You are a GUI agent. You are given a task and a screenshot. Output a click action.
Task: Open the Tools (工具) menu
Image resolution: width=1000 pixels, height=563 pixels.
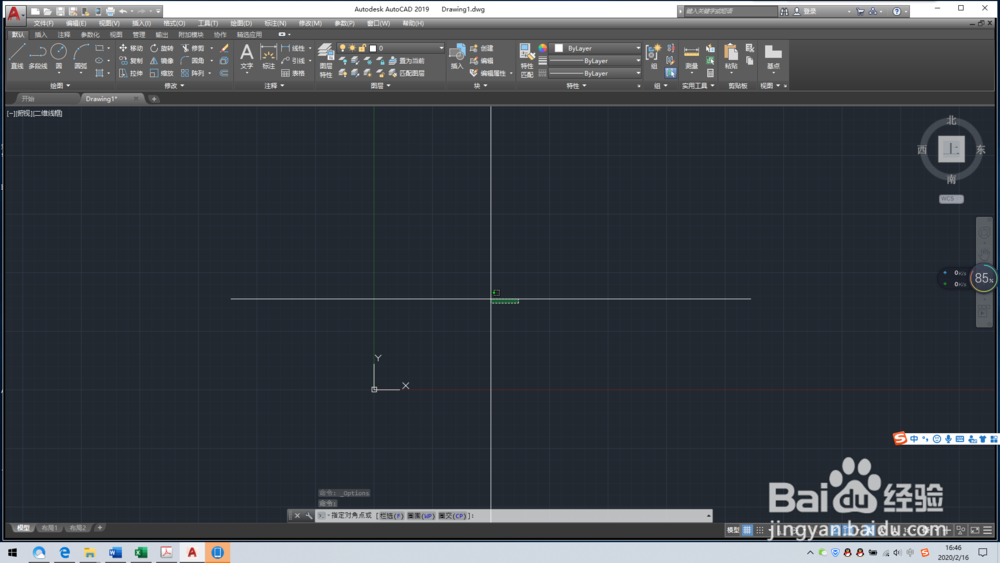coord(207,24)
